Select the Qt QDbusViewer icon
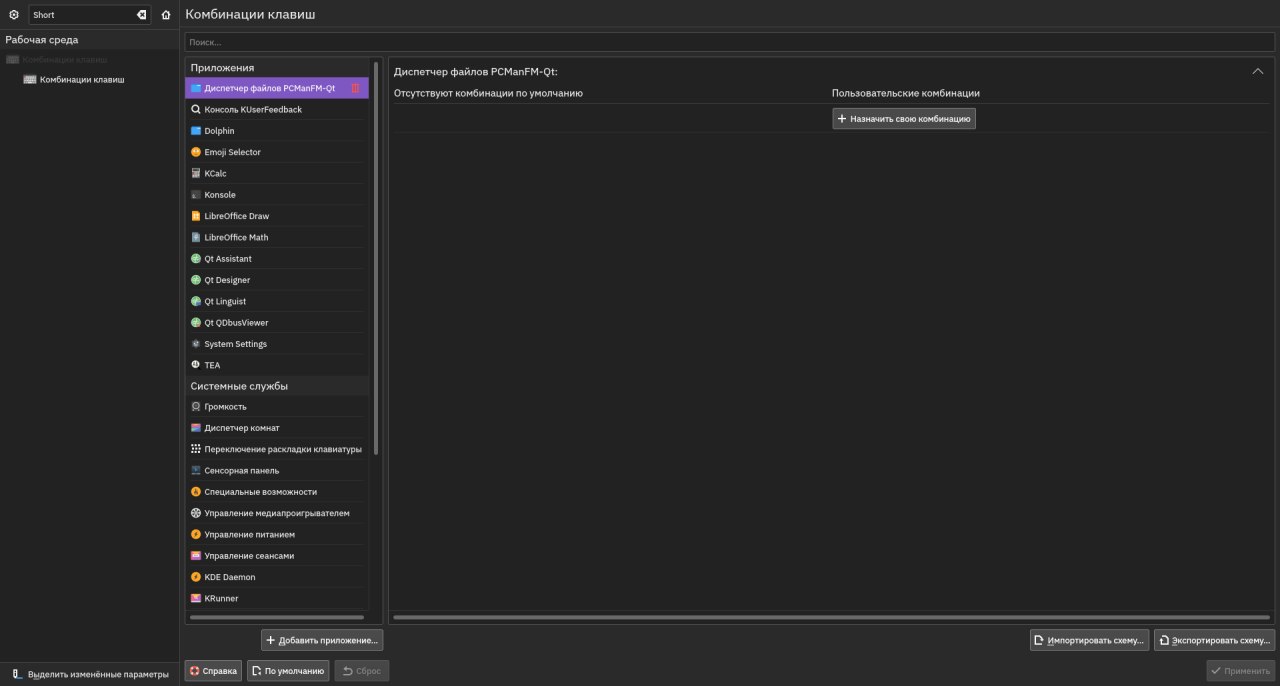The image size is (1280, 686). [x=196, y=323]
